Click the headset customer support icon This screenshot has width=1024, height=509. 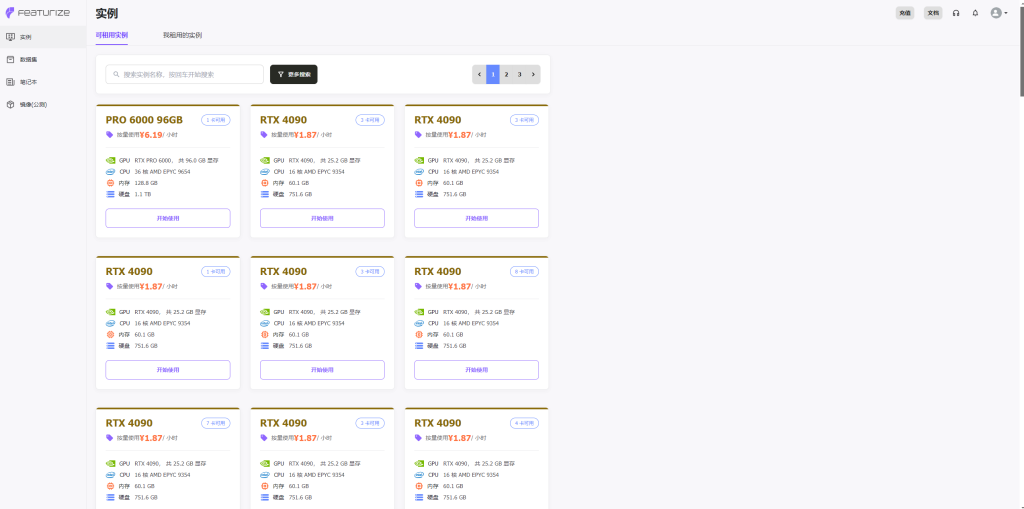click(956, 13)
